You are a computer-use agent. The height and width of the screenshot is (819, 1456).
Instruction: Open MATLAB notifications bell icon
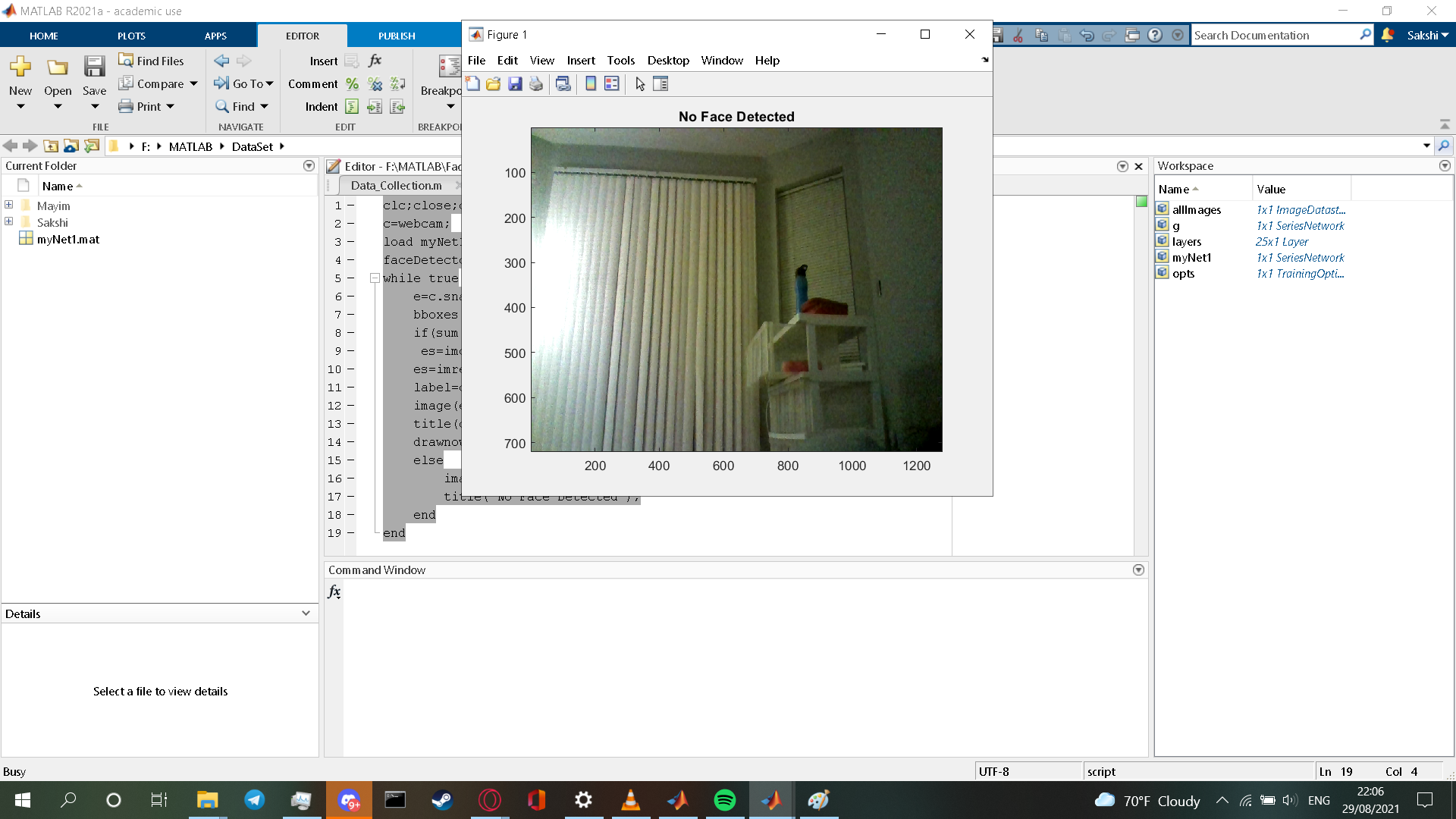(1388, 35)
